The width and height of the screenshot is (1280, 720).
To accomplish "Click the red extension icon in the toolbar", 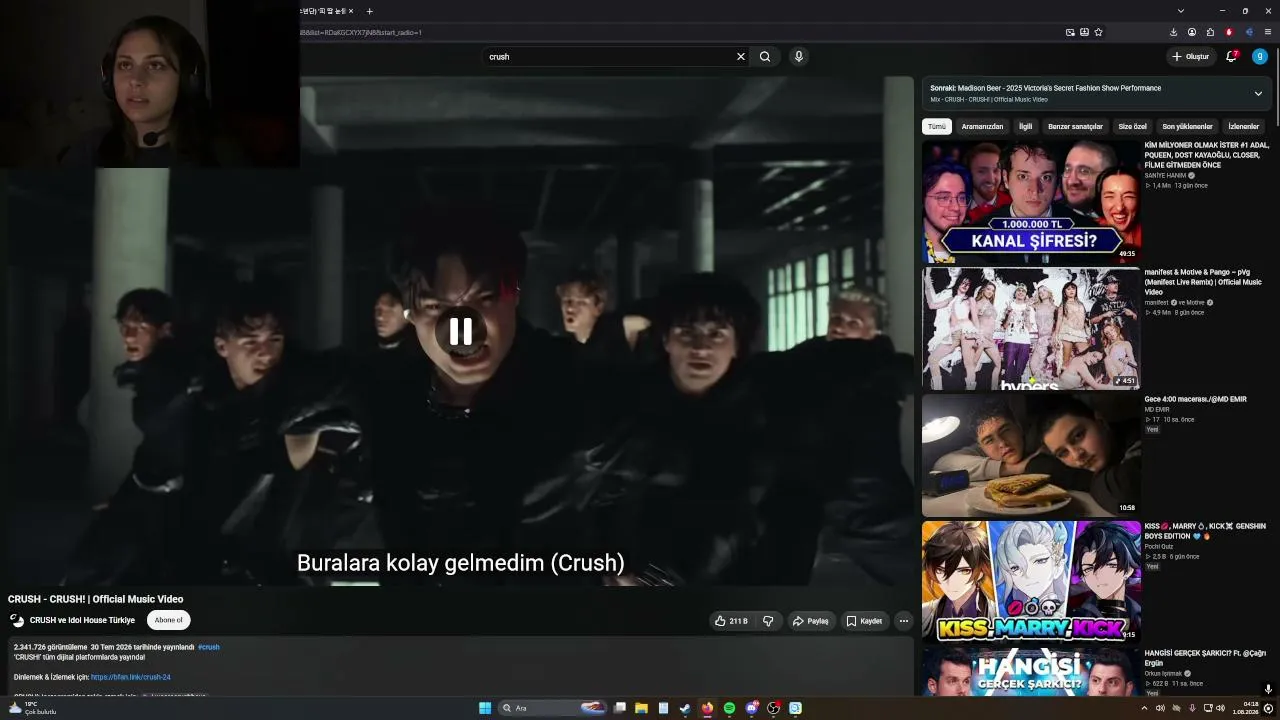I will (x=1229, y=32).
